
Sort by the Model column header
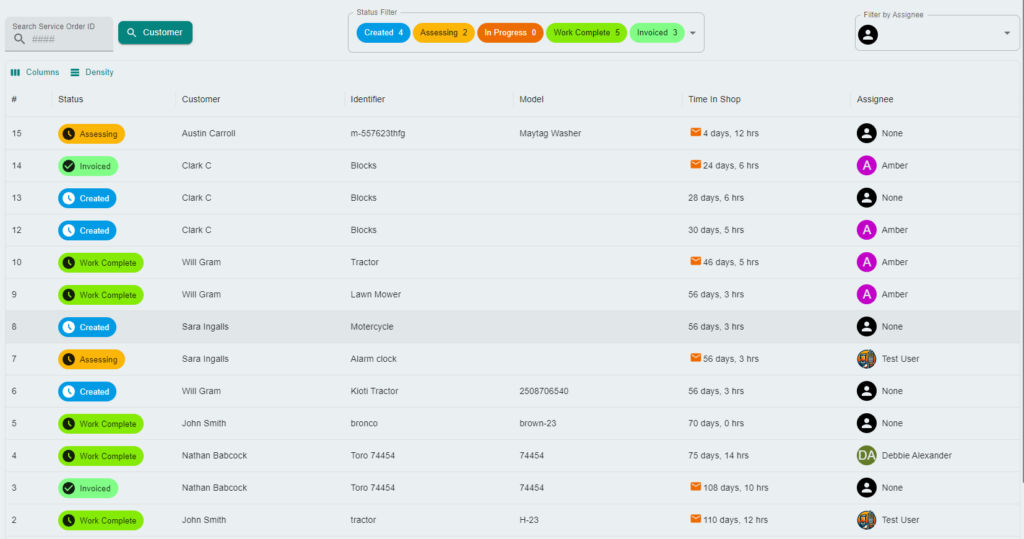coord(532,99)
